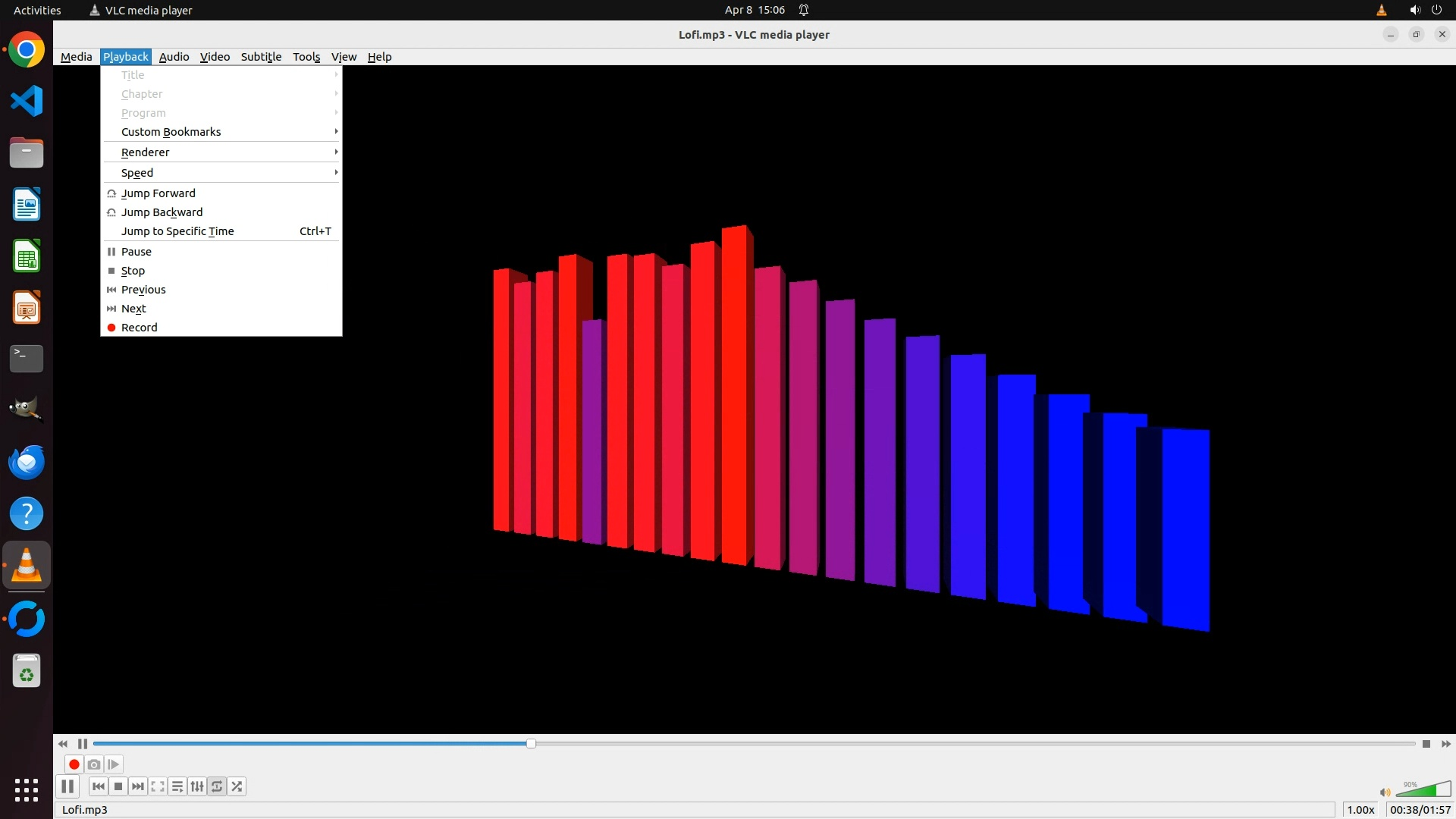
Task: Toggle the loop/repeat mode button
Action: click(x=217, y=786)
